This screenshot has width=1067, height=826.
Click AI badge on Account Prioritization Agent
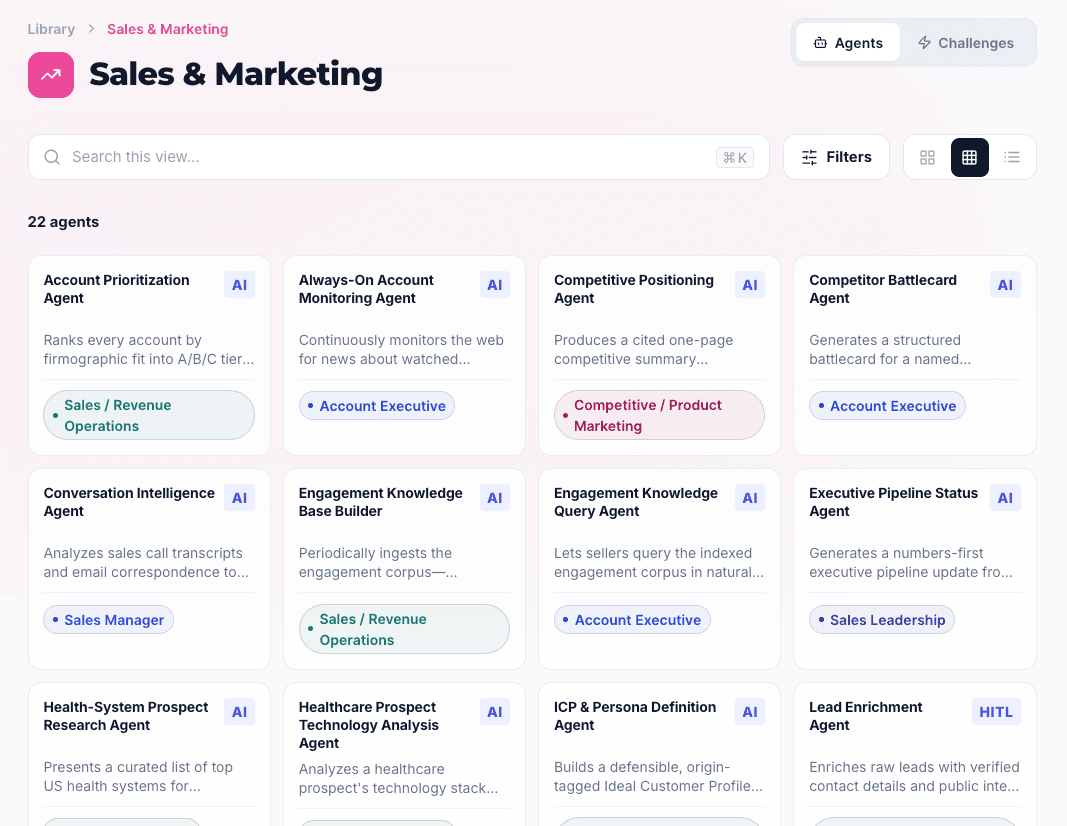240,285
